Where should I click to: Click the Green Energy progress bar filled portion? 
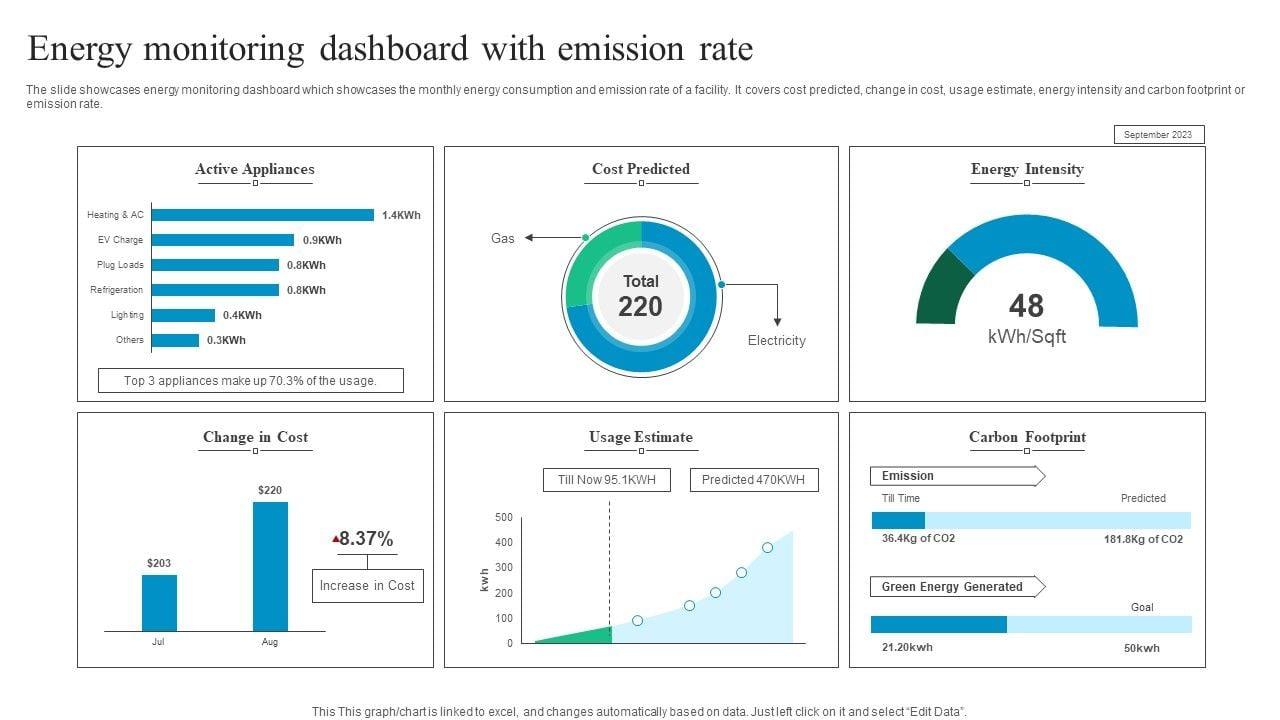938,624
